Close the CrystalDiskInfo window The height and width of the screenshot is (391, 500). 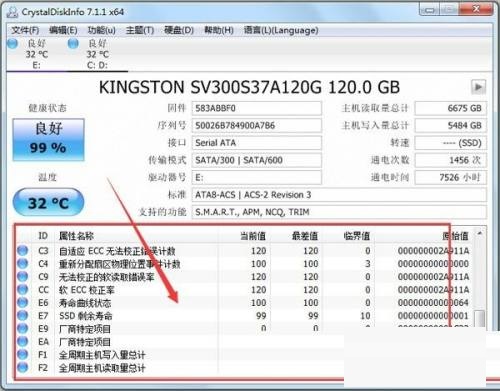(x=477, y=10)
